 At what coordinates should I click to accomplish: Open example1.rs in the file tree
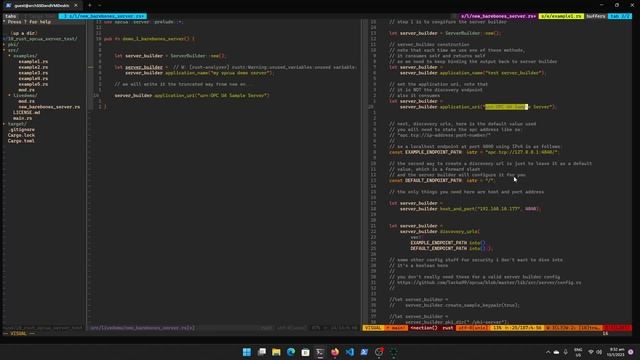pos(33,62)
